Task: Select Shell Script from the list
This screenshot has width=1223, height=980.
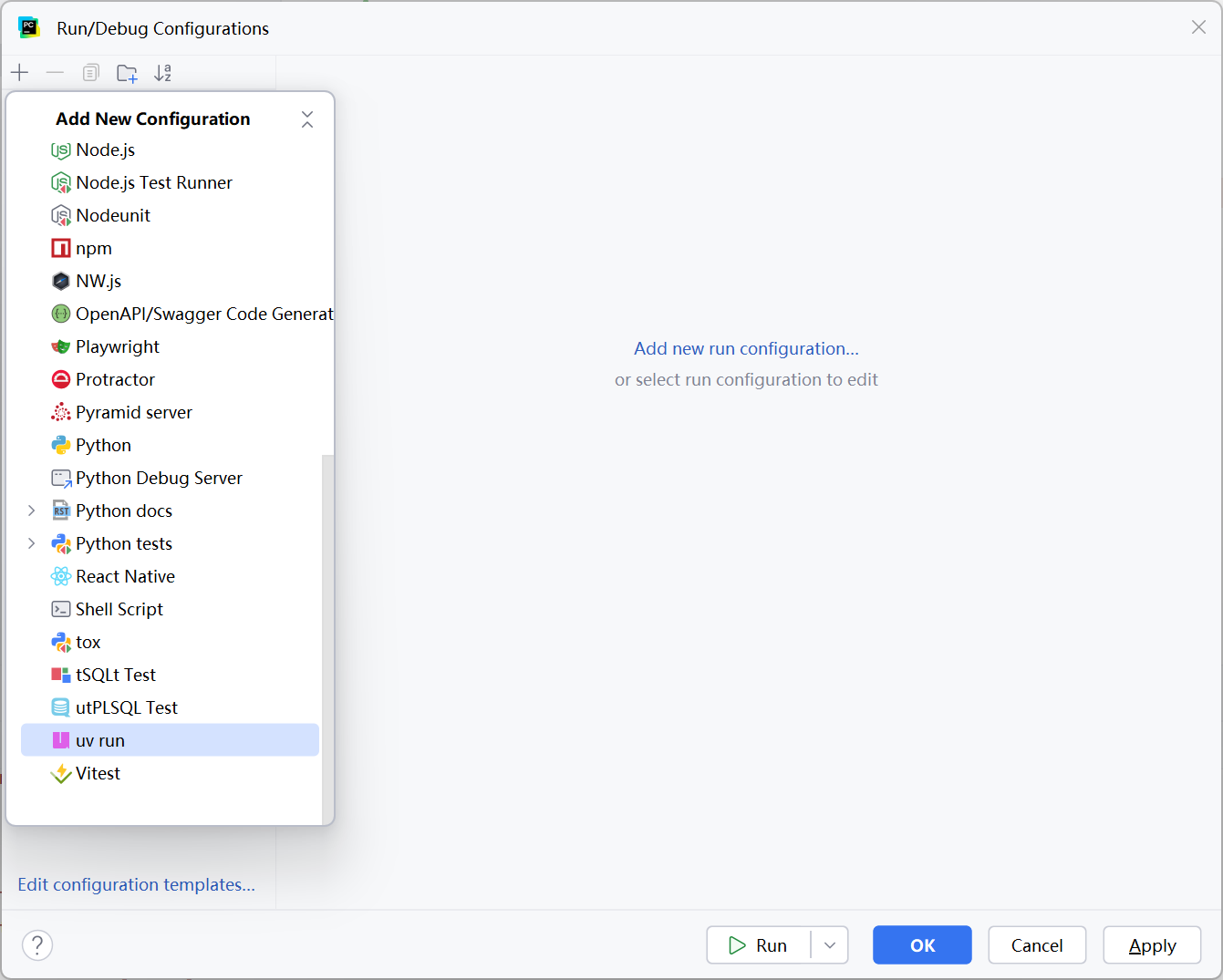Action: pyautogui.click(x=119, y=609)
